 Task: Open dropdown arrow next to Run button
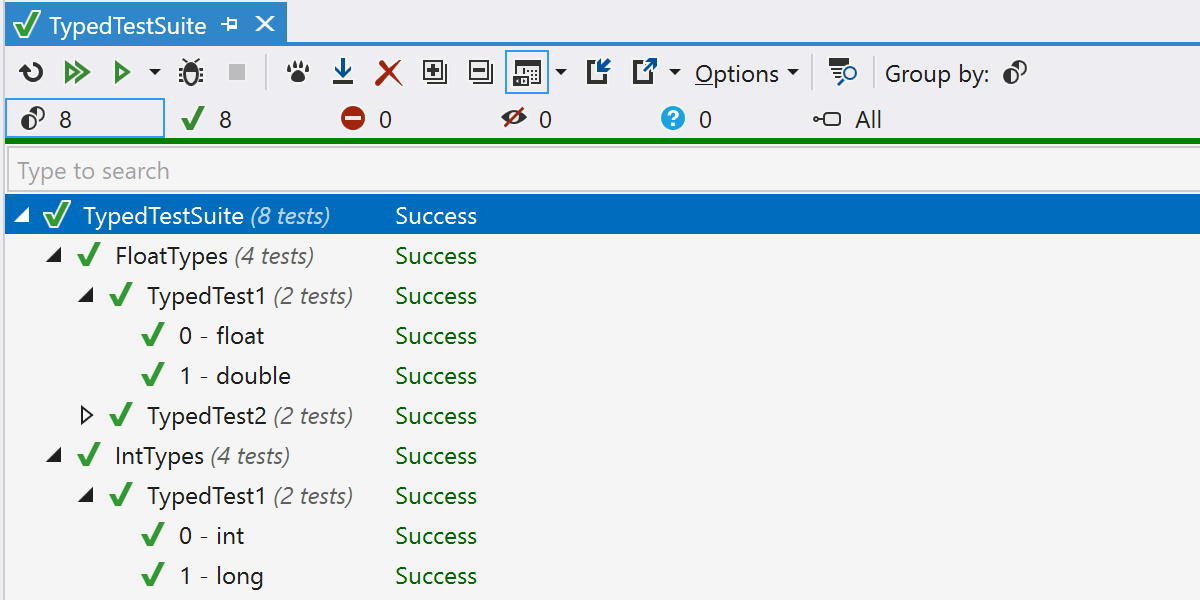coord(154,72)
